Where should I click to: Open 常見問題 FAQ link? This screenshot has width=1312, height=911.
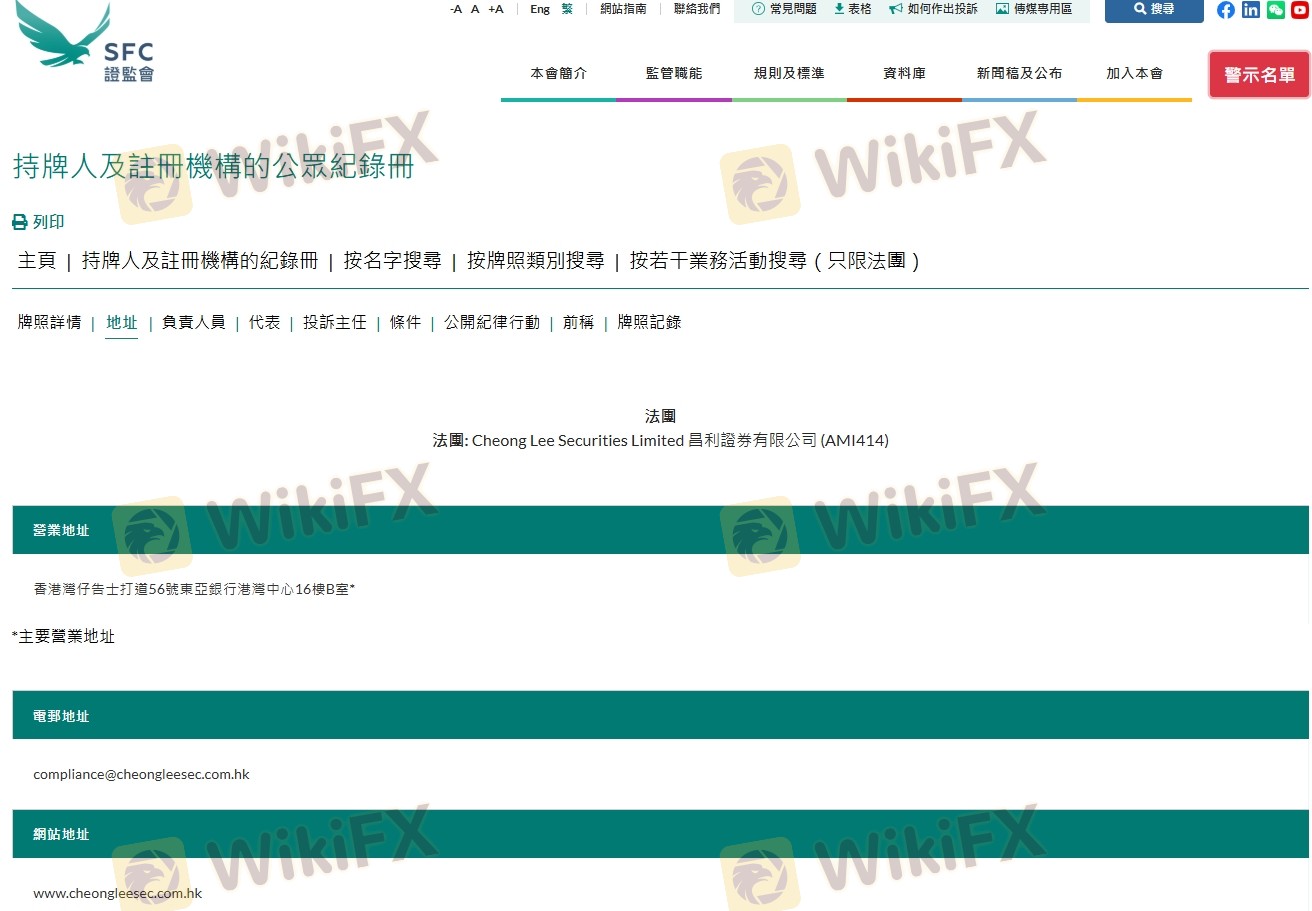click(x=784, y=9)
